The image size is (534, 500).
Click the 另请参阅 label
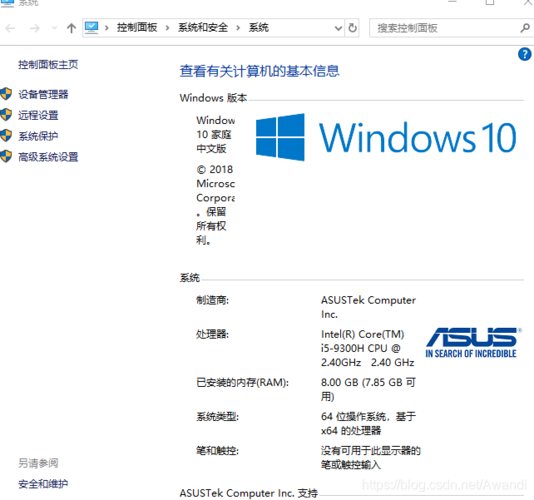click(38, 463)
